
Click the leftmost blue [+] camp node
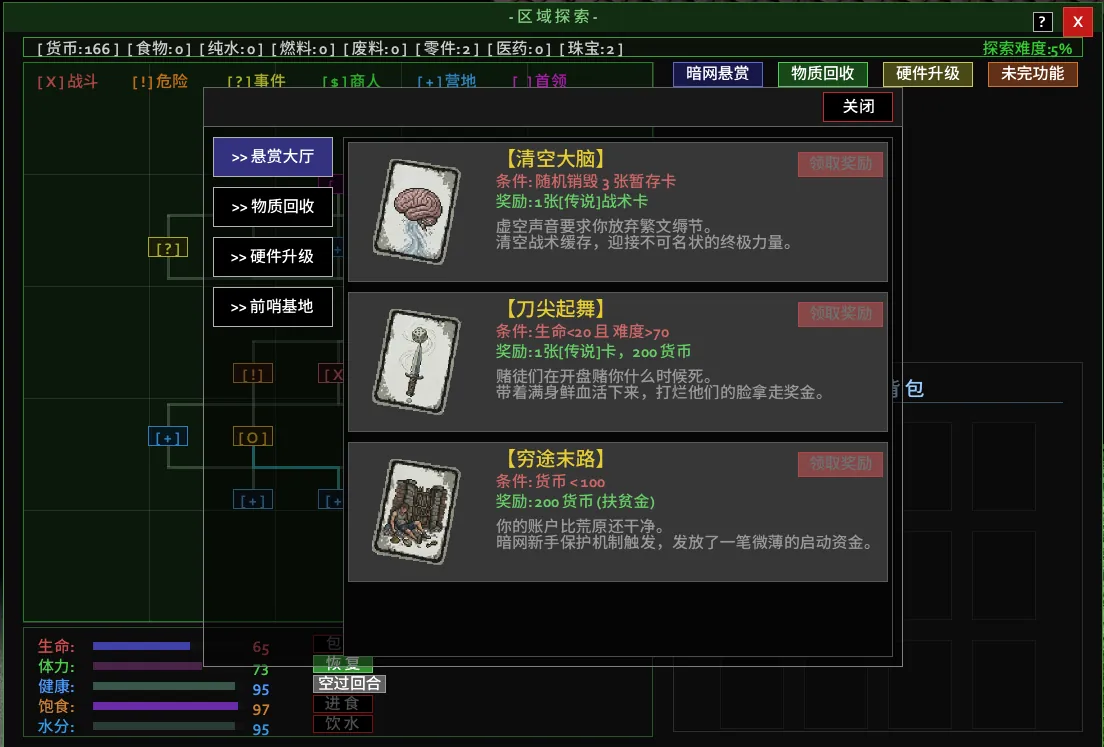tap(168, 437)
